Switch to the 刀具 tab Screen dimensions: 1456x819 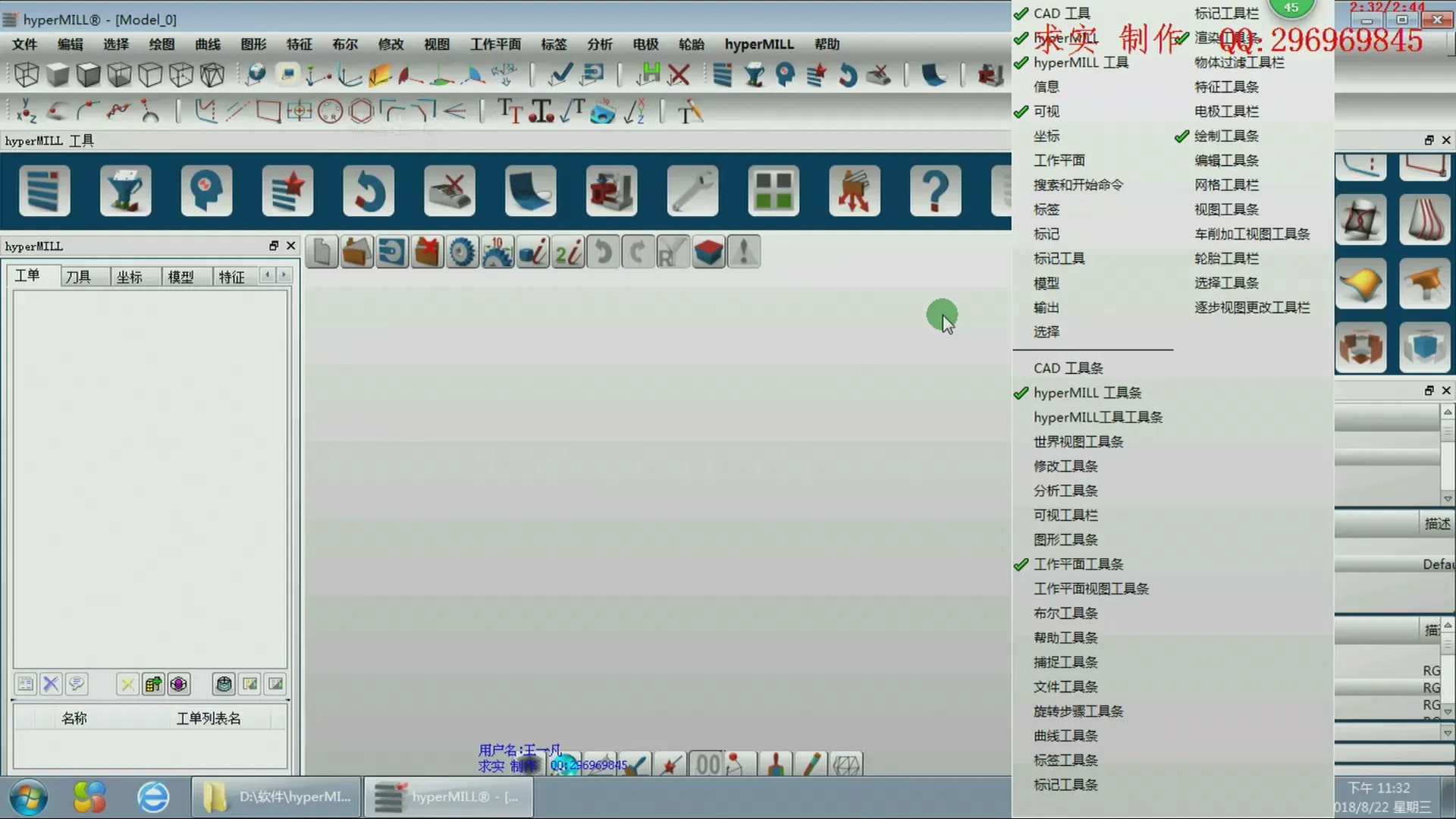78,277
